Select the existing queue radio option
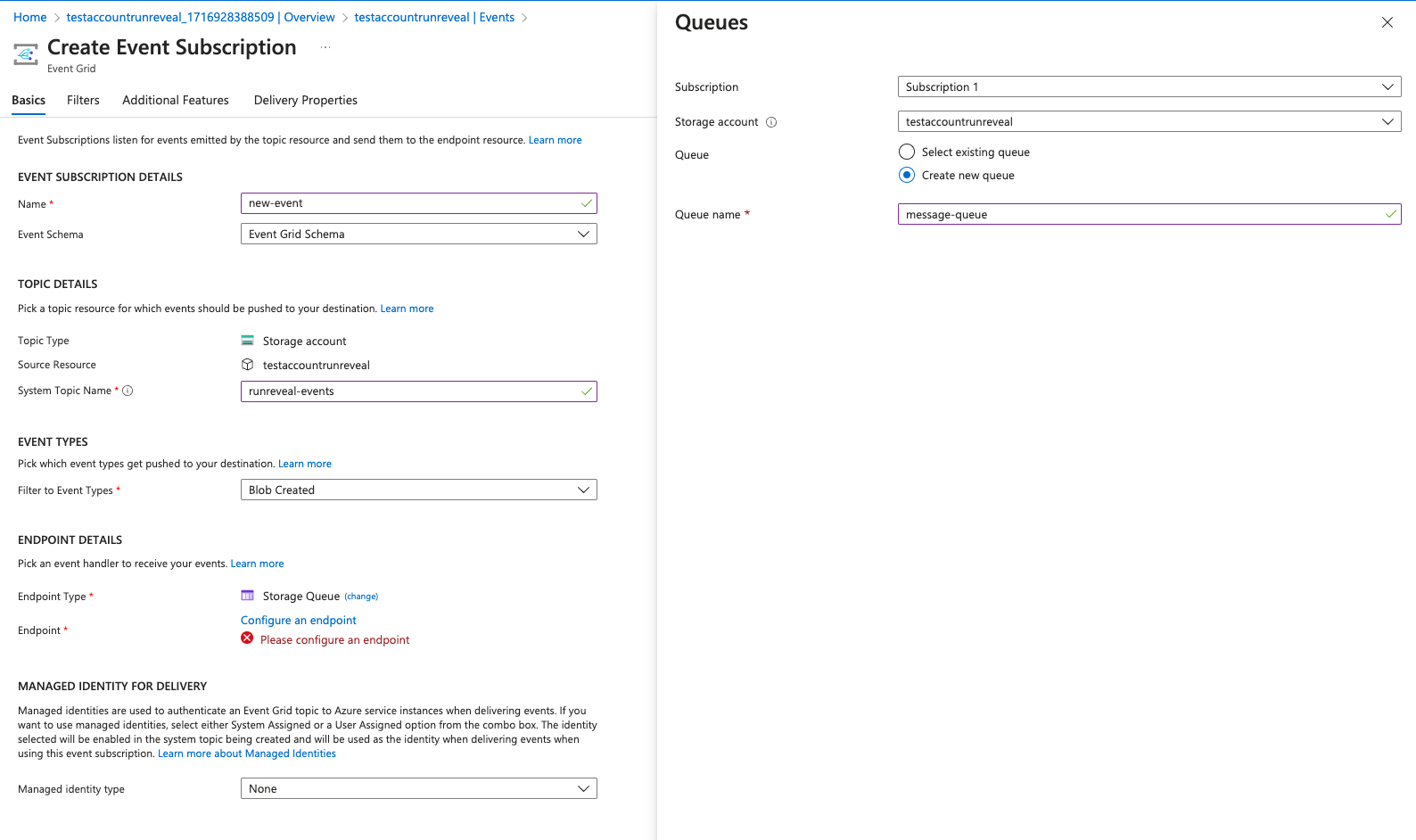The width and height of the screenshot is (1416, 840). [x=907, y=152]
